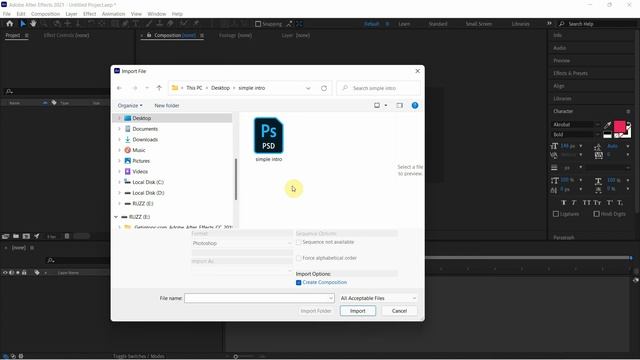Open Effects & Presets panel
Image resolution: width=640 pixels, height=360 pixels.
(570, 73)
